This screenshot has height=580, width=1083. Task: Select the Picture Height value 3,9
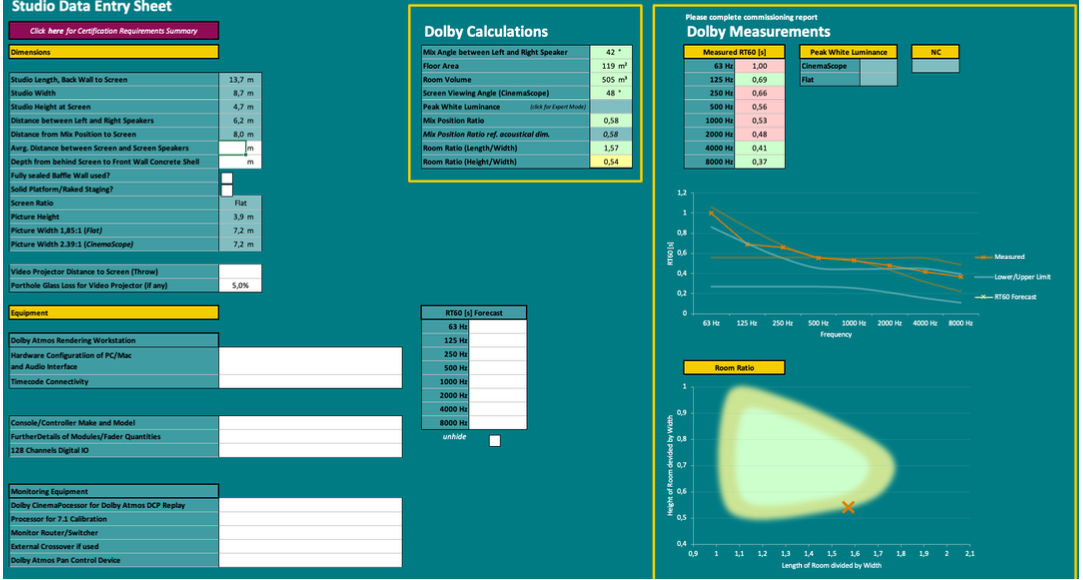(x=240, y=217)
